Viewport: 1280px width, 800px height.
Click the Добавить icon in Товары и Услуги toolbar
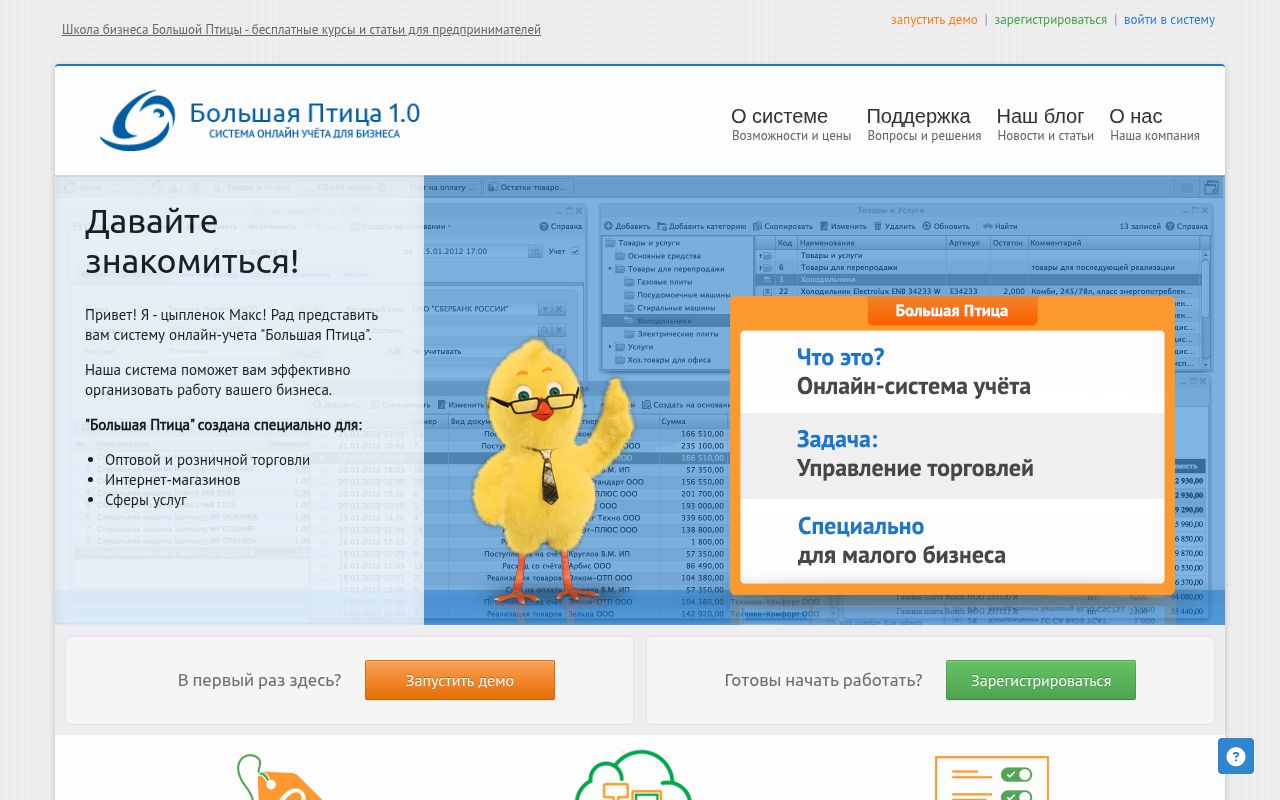[x=608, y=226]
